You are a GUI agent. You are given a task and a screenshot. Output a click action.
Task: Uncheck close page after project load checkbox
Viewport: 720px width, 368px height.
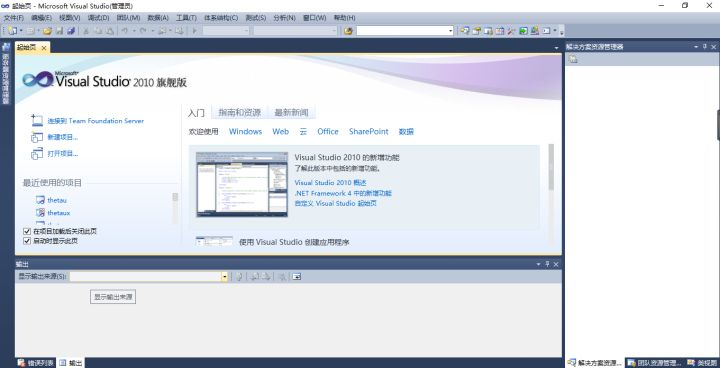[27, 232]
